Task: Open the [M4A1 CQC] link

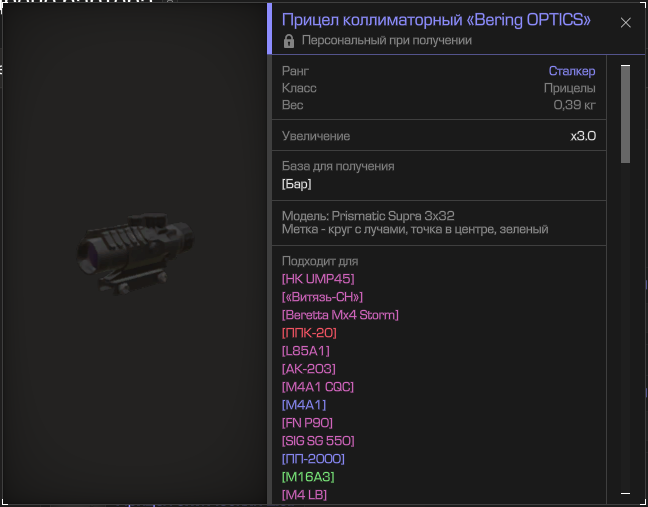Action: click(x=318, y=387)
